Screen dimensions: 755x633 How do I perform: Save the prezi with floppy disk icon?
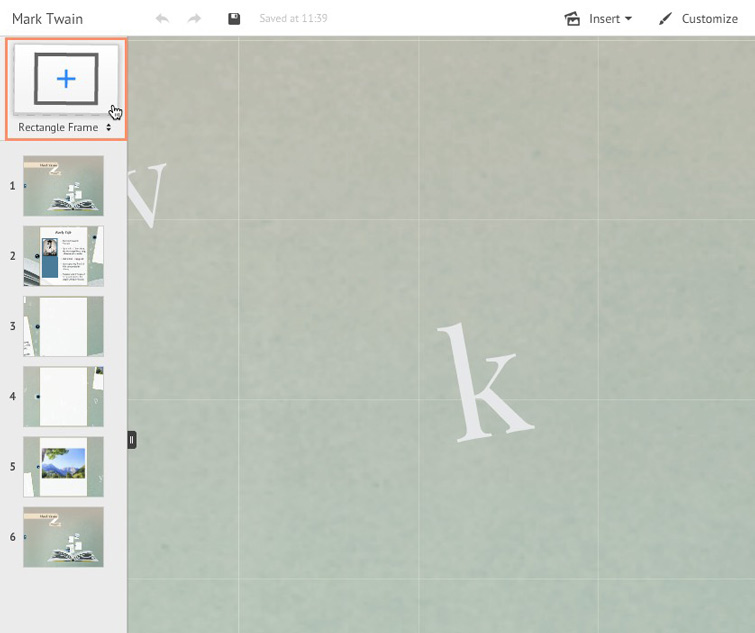click(x=234, y=19)
